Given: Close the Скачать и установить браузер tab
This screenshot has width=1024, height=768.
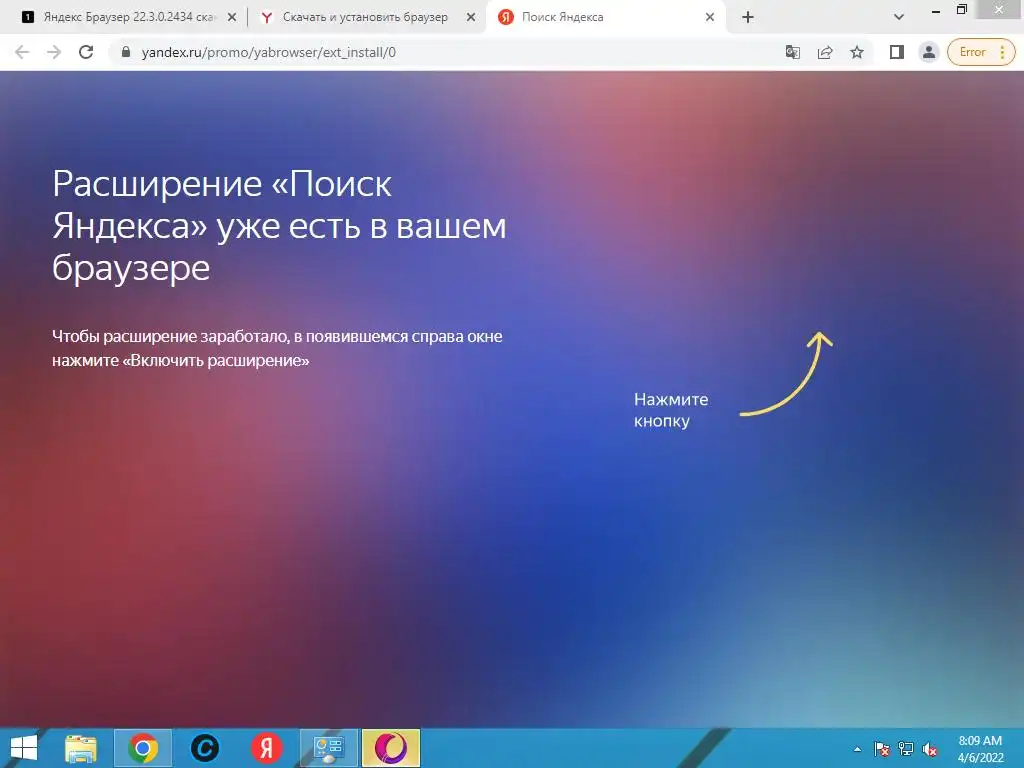Looking at the screenshot, I should pyautogui.click(x=471, y=18).
